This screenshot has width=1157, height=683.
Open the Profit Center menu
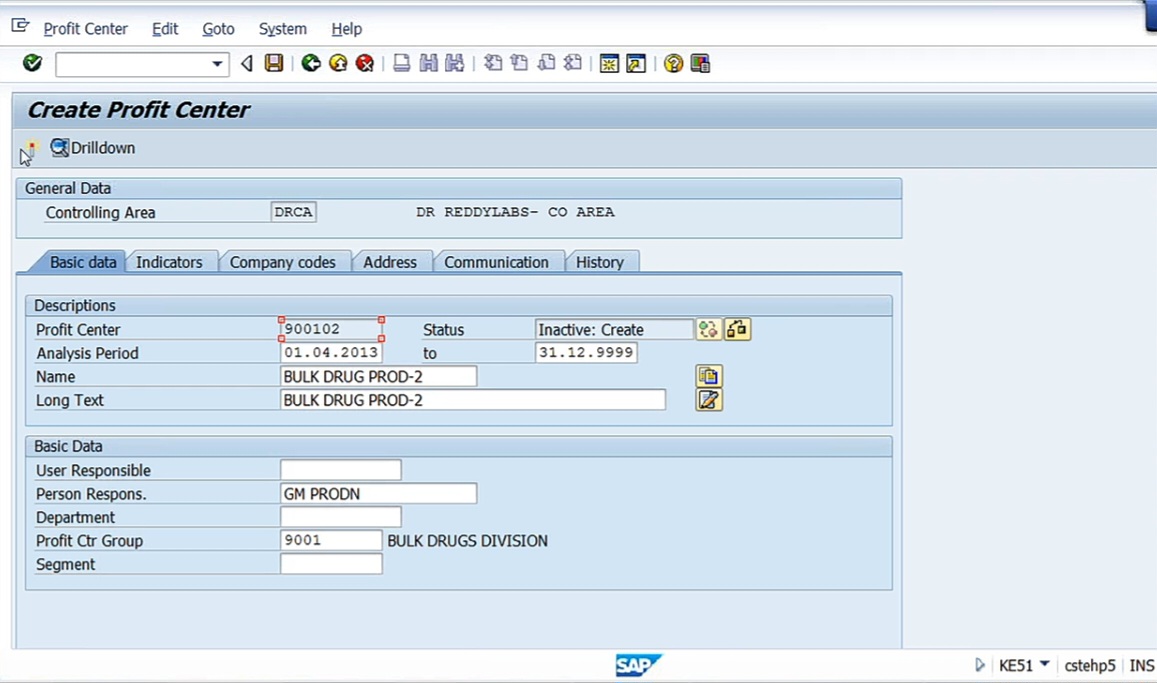coord(86,29)
